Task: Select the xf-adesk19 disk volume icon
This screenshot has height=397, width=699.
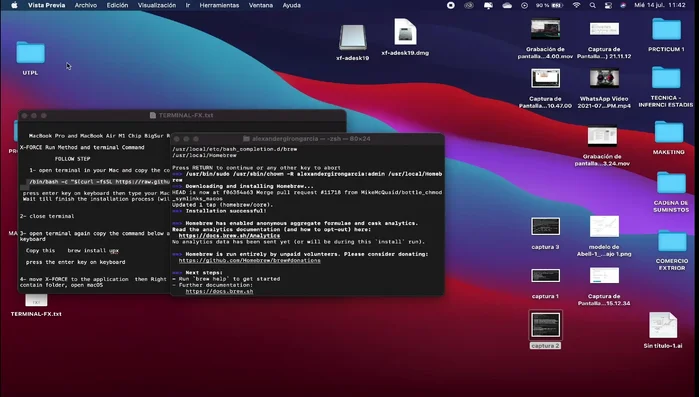Action: click(353, 37)
